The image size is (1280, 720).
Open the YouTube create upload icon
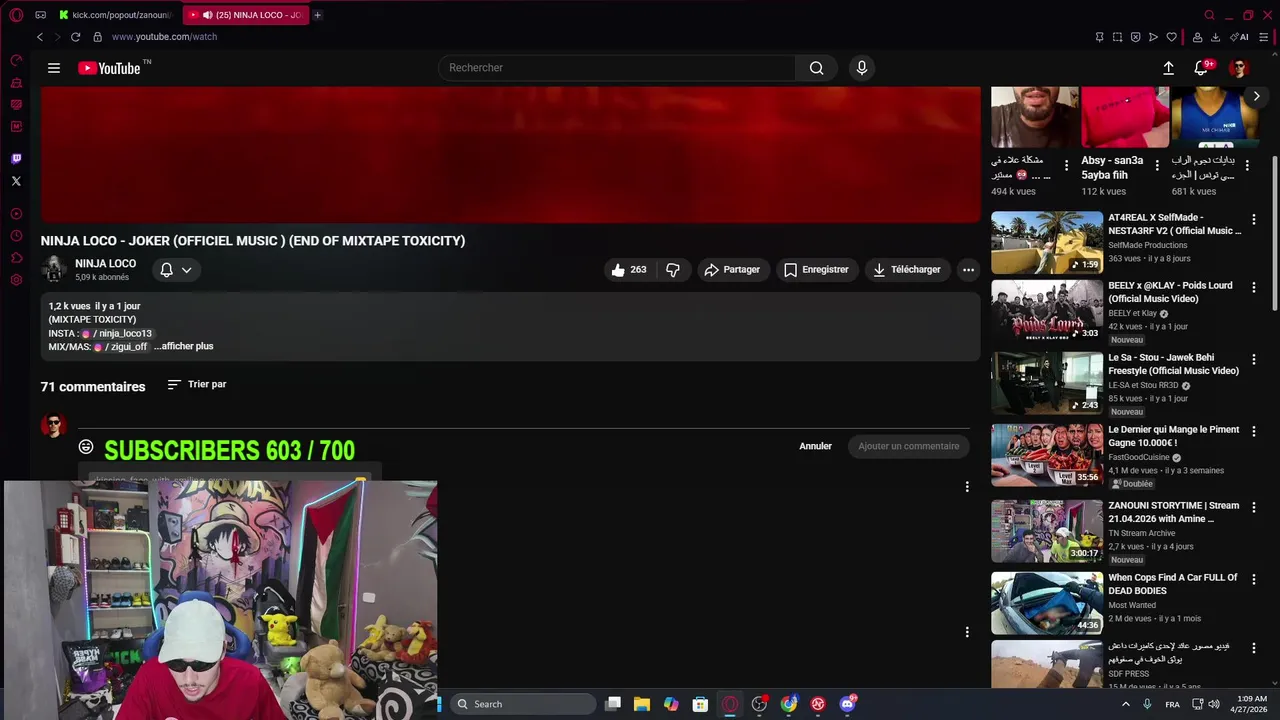point(1168,68)
